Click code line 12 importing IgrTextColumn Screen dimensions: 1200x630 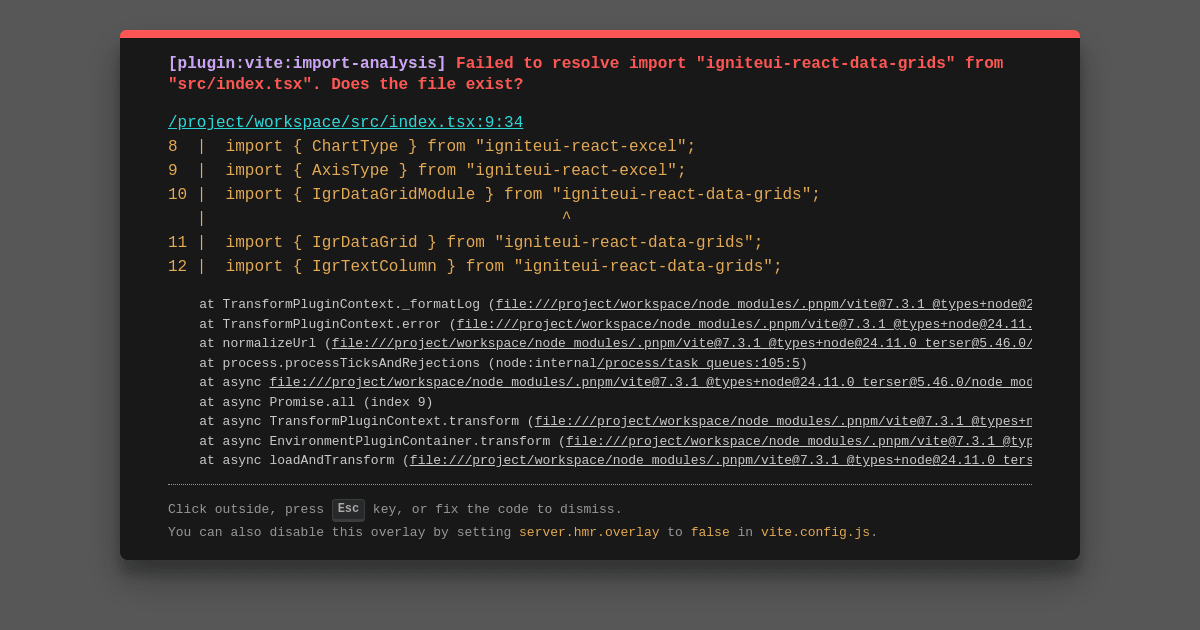coord(475,267)
